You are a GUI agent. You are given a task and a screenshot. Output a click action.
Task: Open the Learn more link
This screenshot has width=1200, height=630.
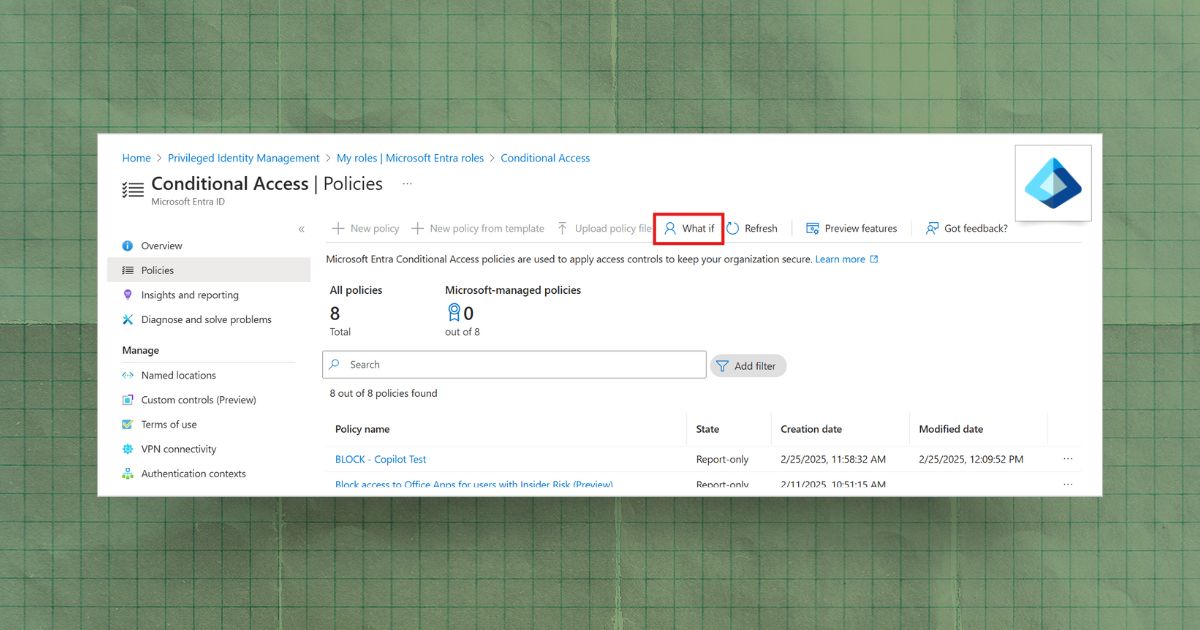point(846,259)
